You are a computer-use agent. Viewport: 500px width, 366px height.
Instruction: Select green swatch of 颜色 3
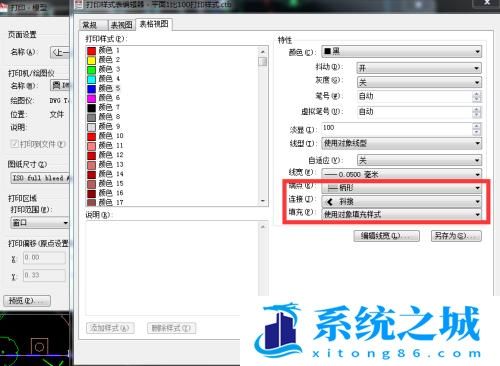point(92,70)
